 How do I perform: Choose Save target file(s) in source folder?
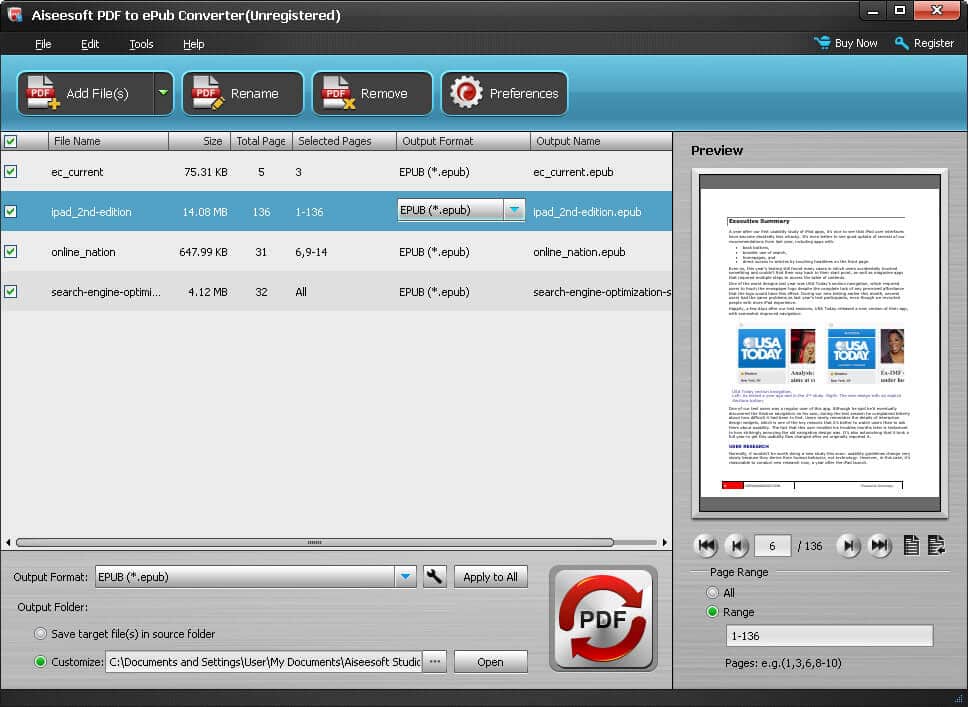pyautogui.click(x=41, y=634)
